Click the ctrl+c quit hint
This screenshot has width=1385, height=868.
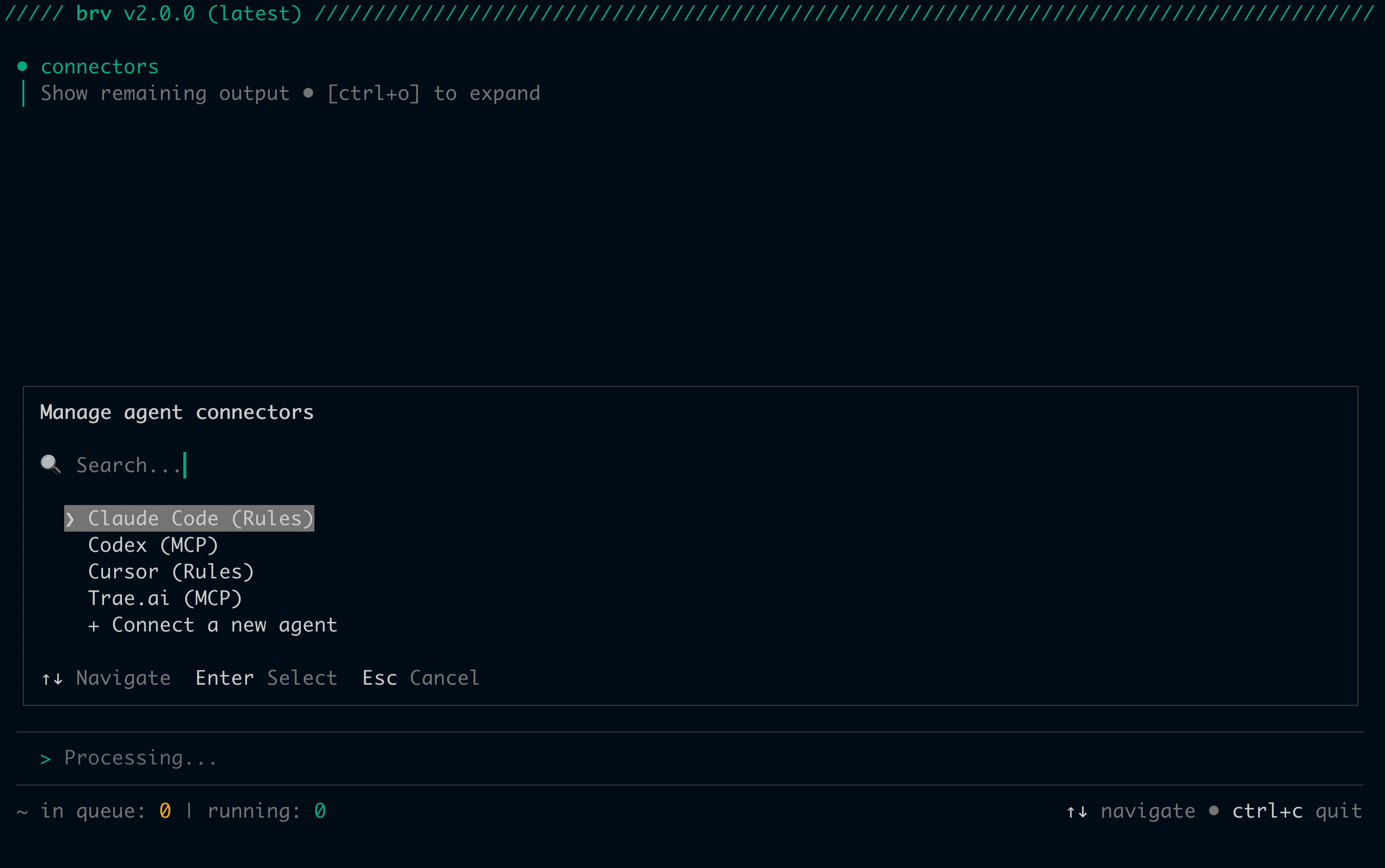[x=1296, y=811]
